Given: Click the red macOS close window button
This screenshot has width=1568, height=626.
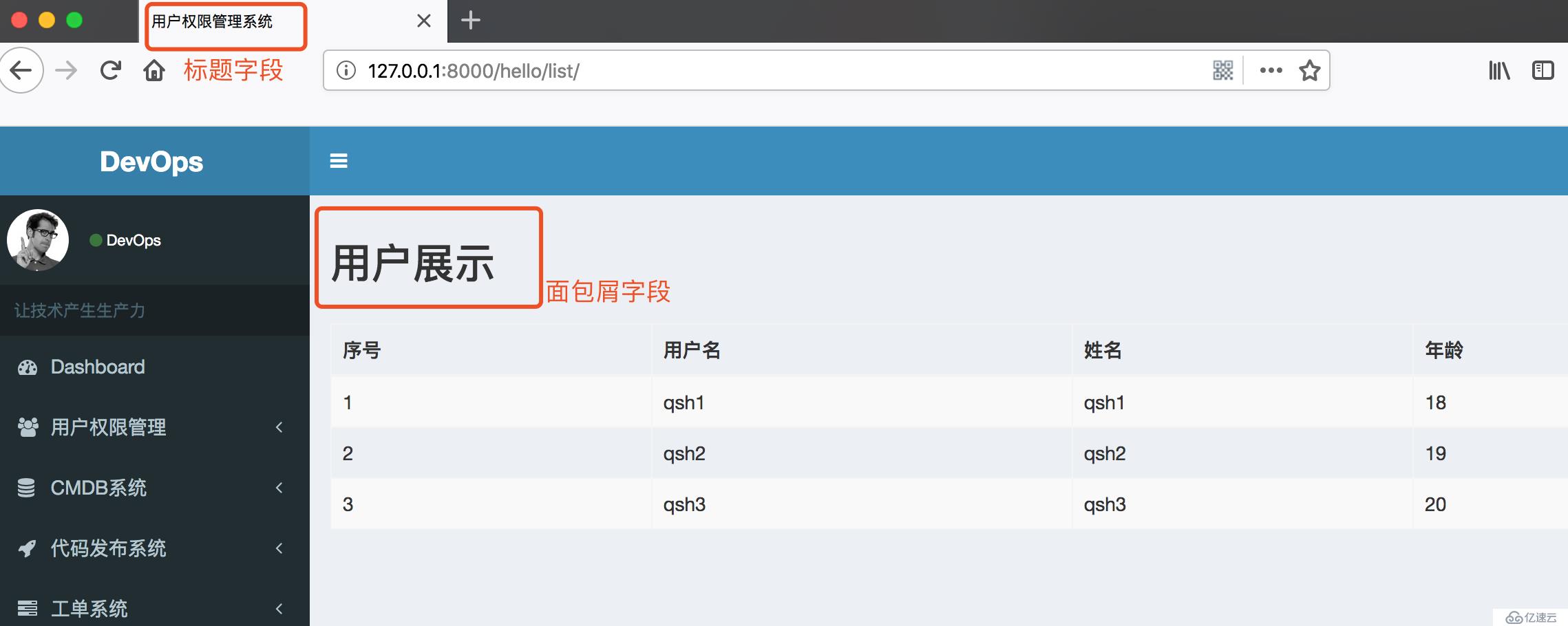Looking at the screenshot, I should [x=19, y=20].
